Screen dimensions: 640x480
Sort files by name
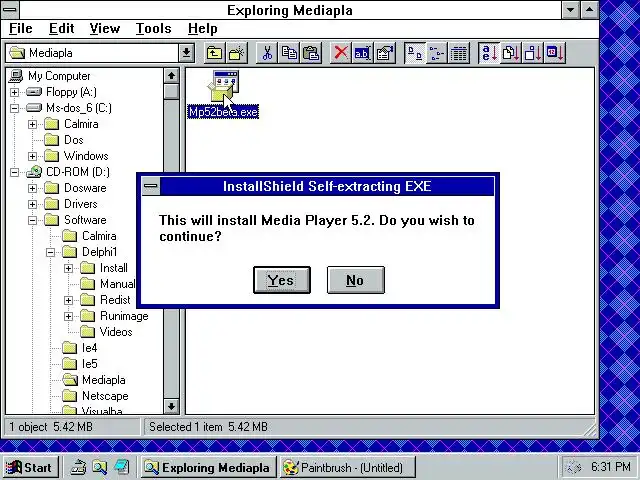click(x=489, y=53)
